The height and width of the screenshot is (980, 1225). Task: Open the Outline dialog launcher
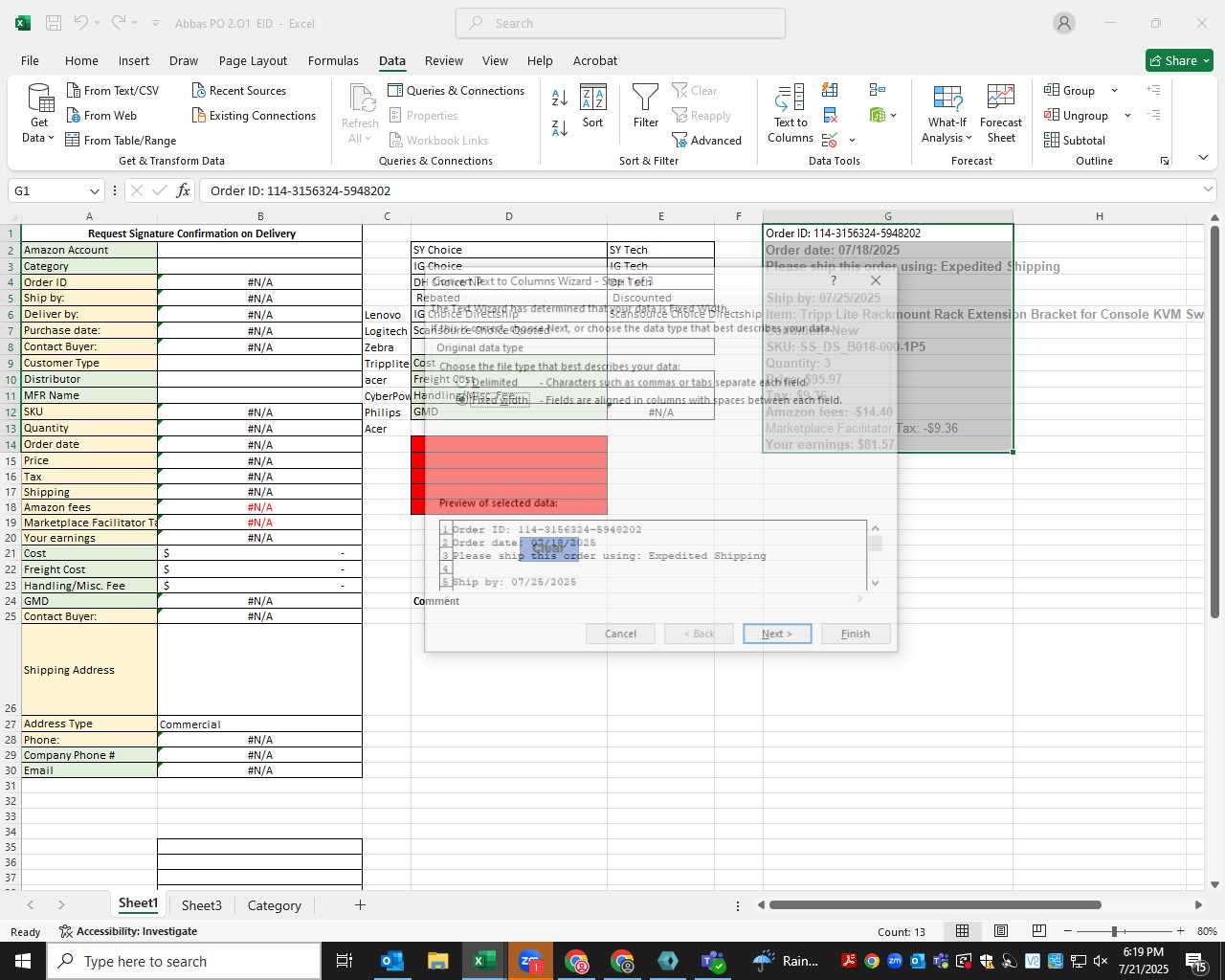click(1165, 161)
